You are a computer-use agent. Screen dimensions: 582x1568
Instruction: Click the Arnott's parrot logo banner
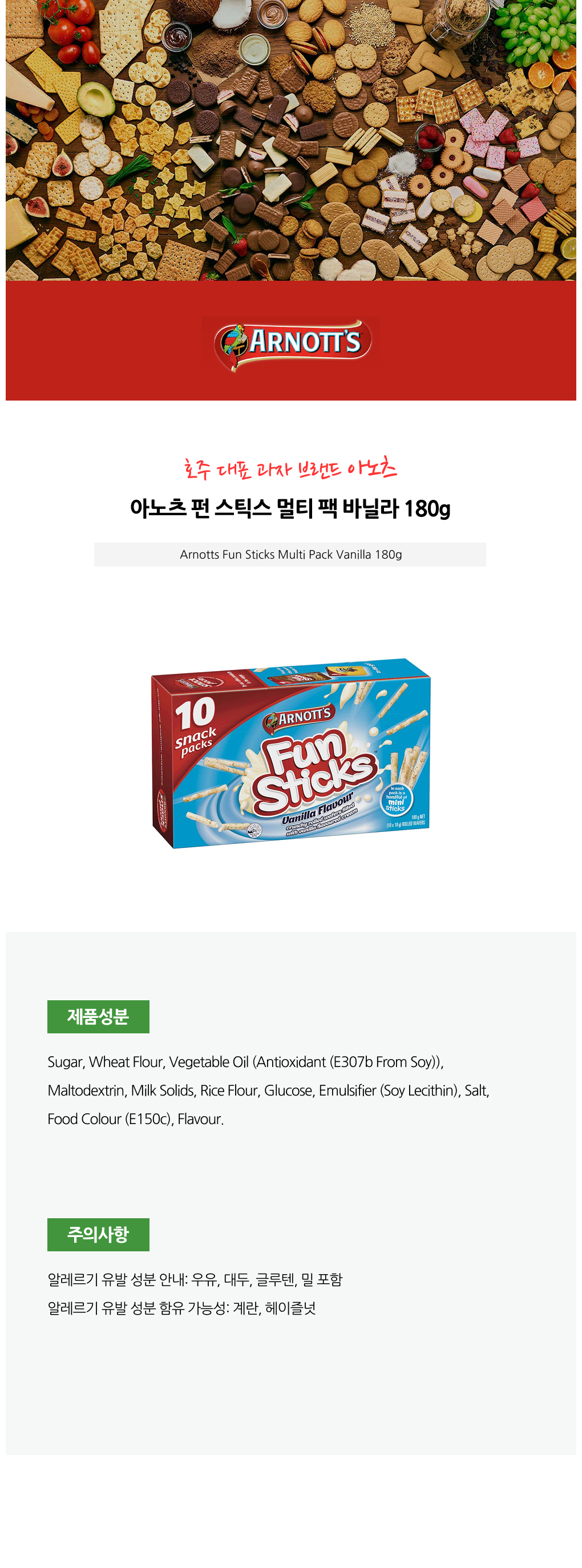click(291, 342)
